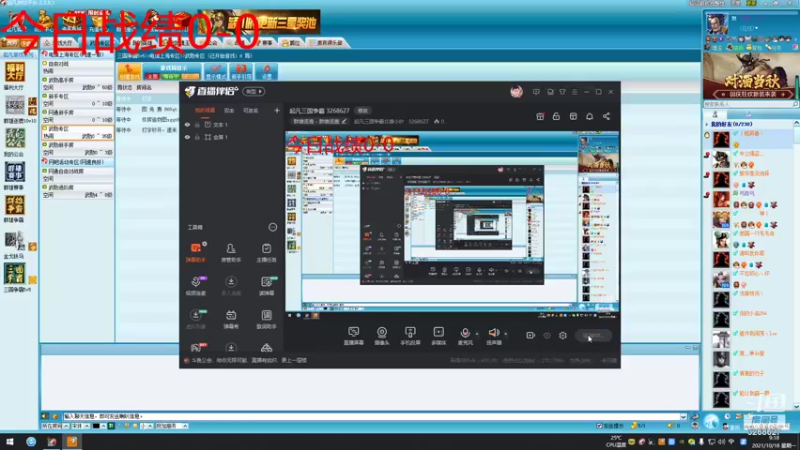This screenshot has width=800, height=450.
Task: Open 福利大厅 in the game platform sidebar
Action: point(14,75)
